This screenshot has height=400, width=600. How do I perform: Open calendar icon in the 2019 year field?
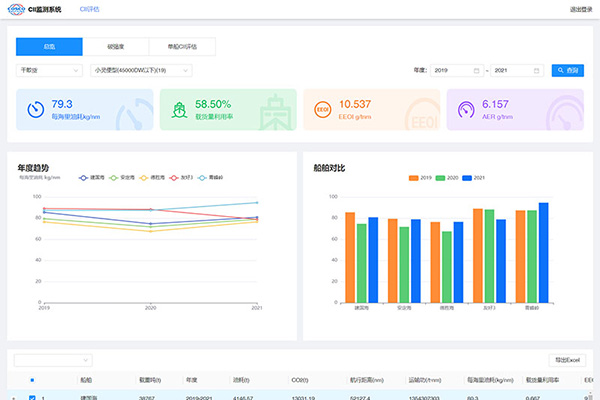(x=476, y=70)
